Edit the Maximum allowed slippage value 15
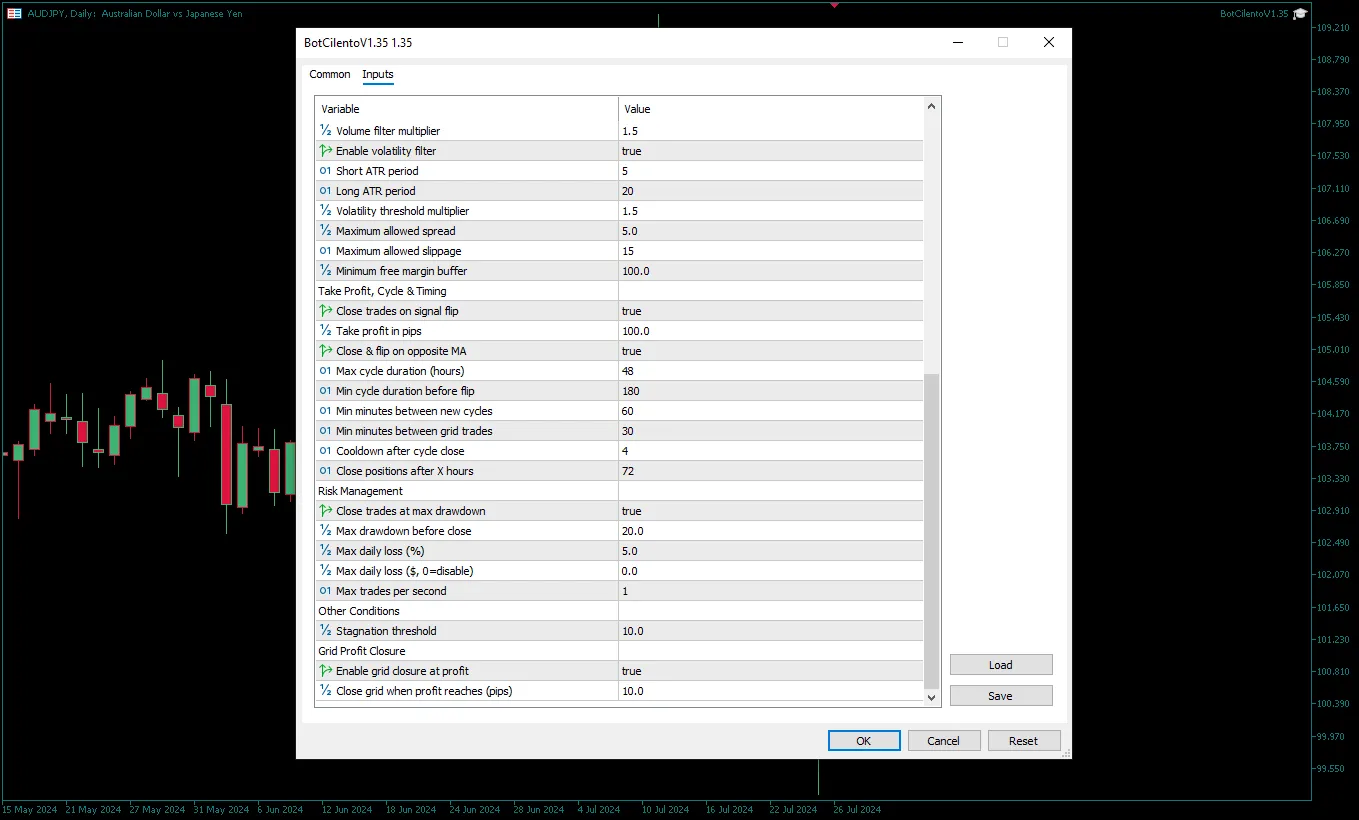 click(x=771, y=251)
